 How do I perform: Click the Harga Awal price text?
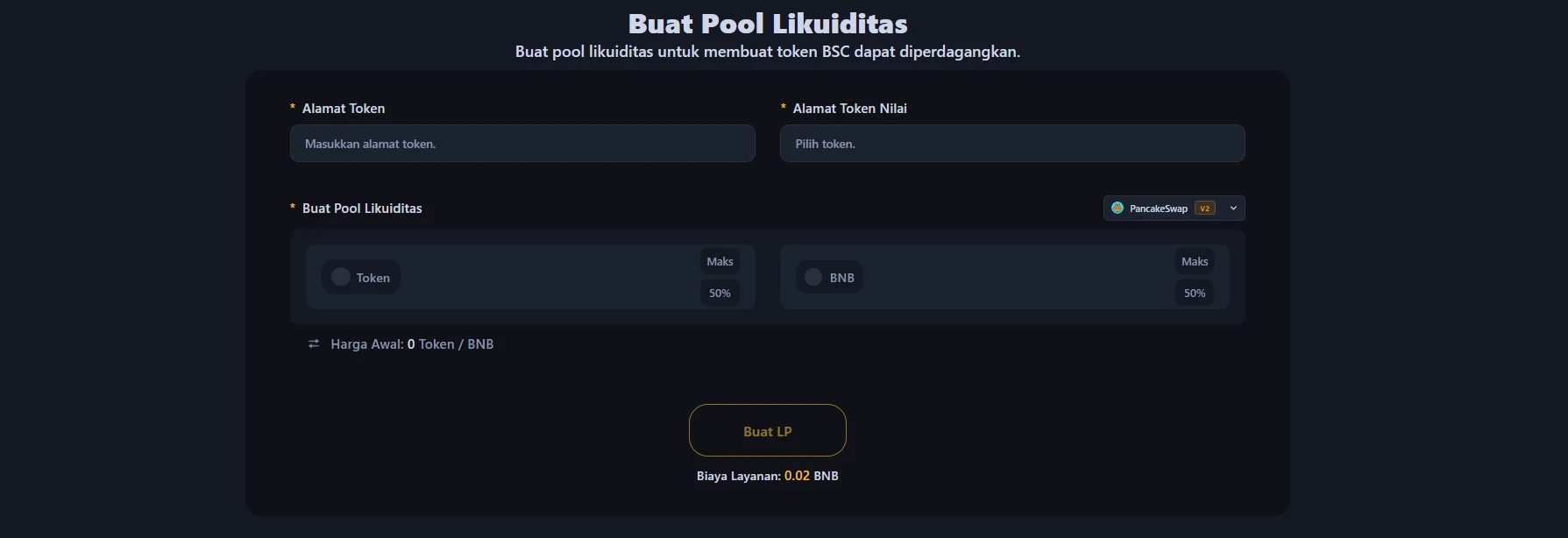[412, 344]
